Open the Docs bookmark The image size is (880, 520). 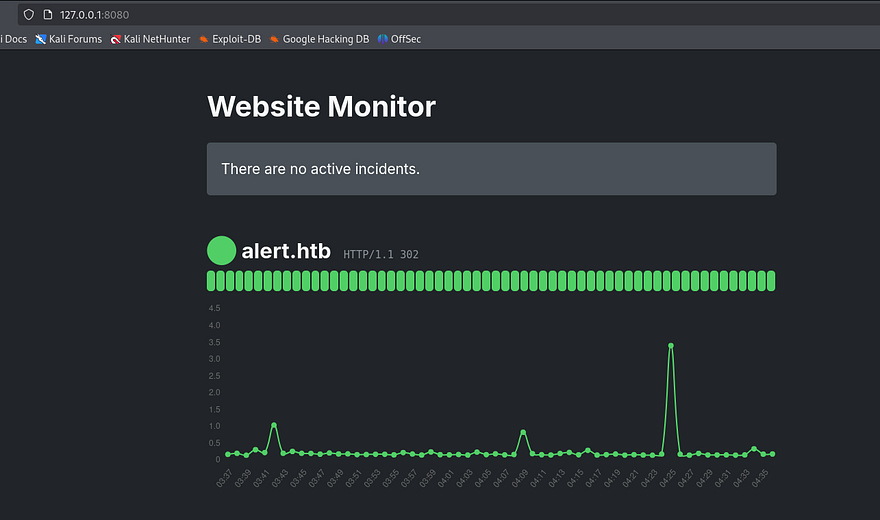pos(14,39)
